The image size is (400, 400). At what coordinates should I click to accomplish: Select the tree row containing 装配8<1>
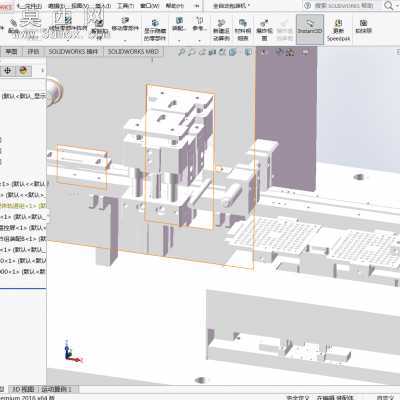coord(23,239)
